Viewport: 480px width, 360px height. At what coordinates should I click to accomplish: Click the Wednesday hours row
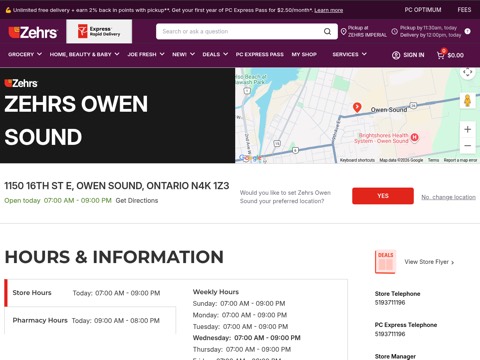click(247, 338)
